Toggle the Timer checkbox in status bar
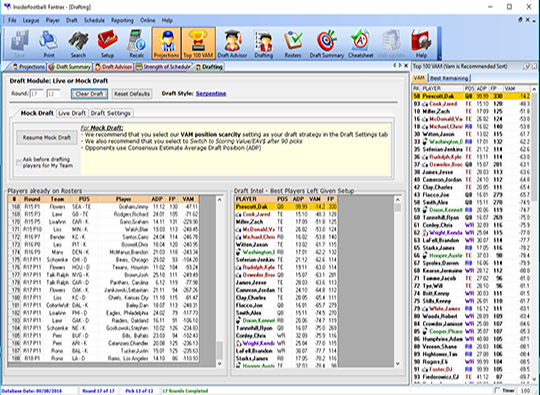This screenshot has width=540, height=395. (x=496, y=391)
